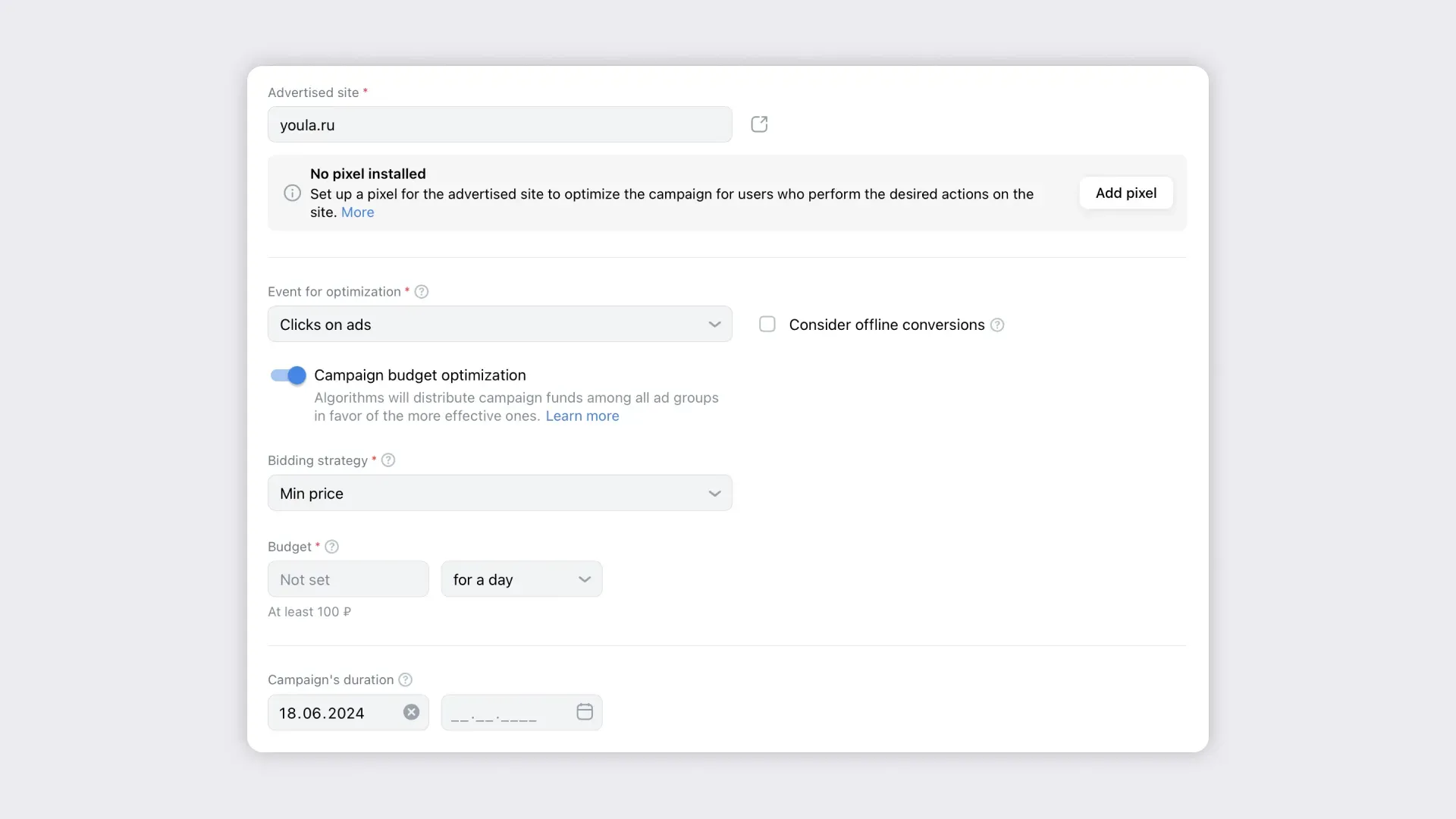Click the Advertised site input field
This screenshot has width=1456, height=819.
(499, 125)
